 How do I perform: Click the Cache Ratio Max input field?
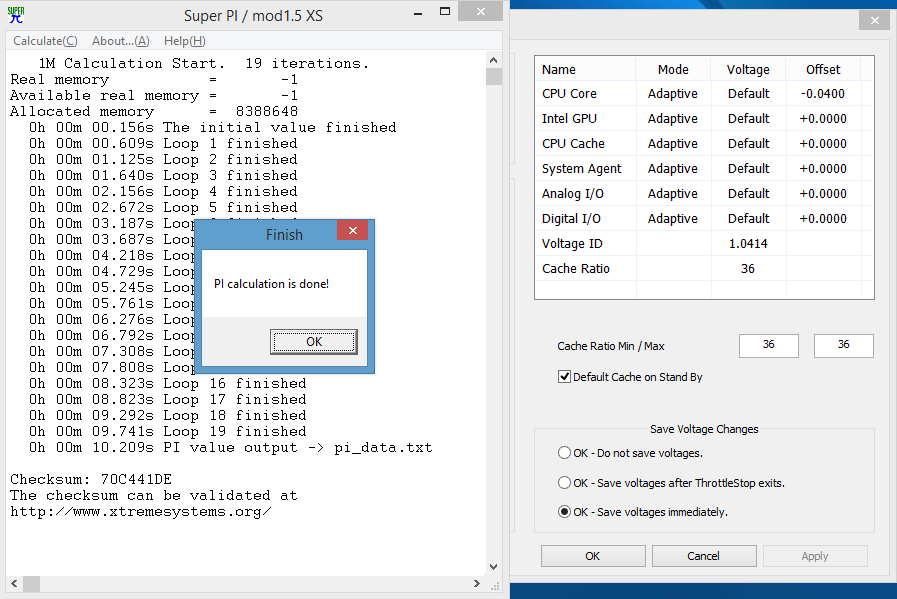coord(843,346)
